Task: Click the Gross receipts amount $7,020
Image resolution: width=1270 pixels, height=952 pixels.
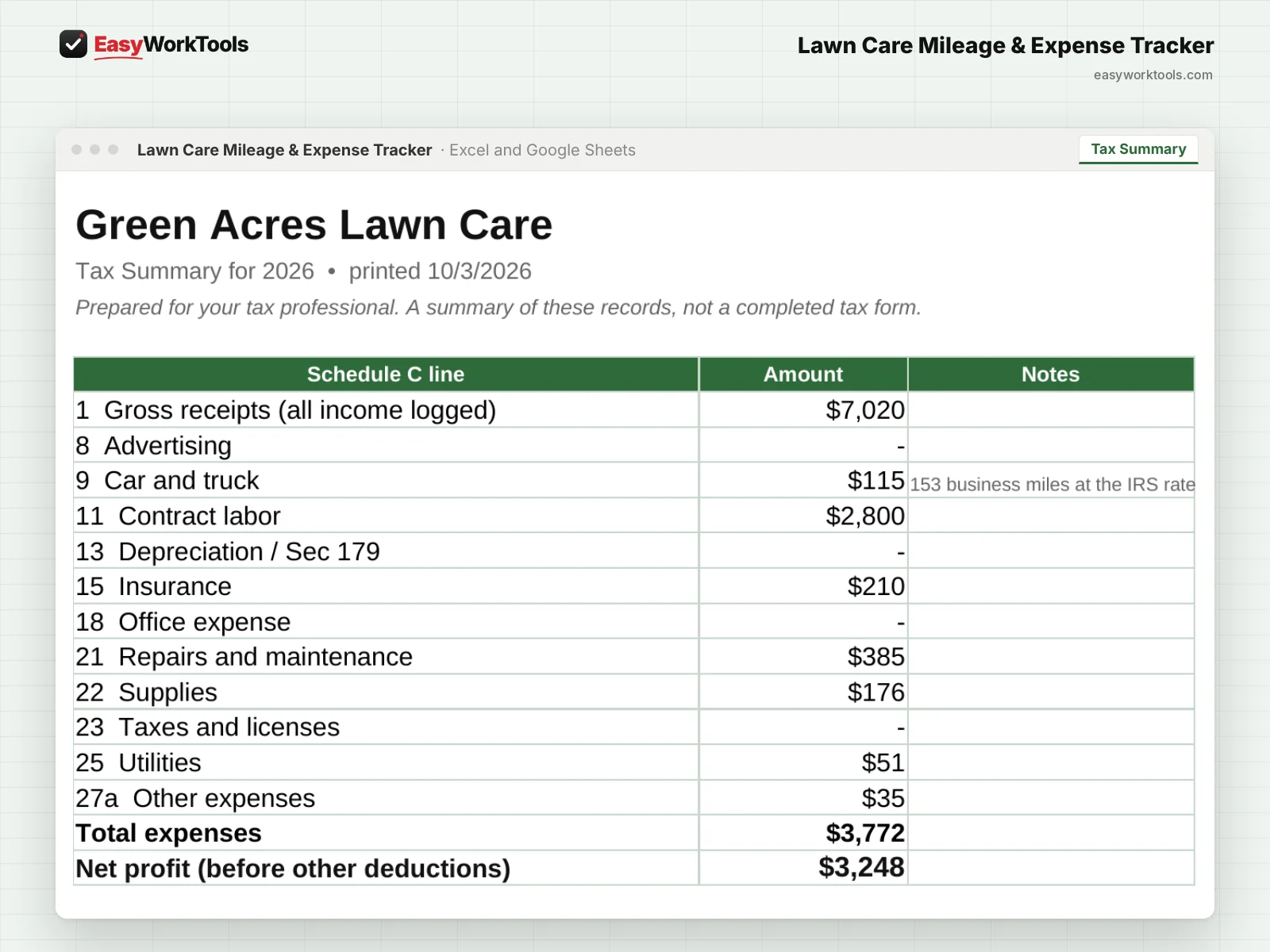Action: pyautogui.click(x=864, y=410)
